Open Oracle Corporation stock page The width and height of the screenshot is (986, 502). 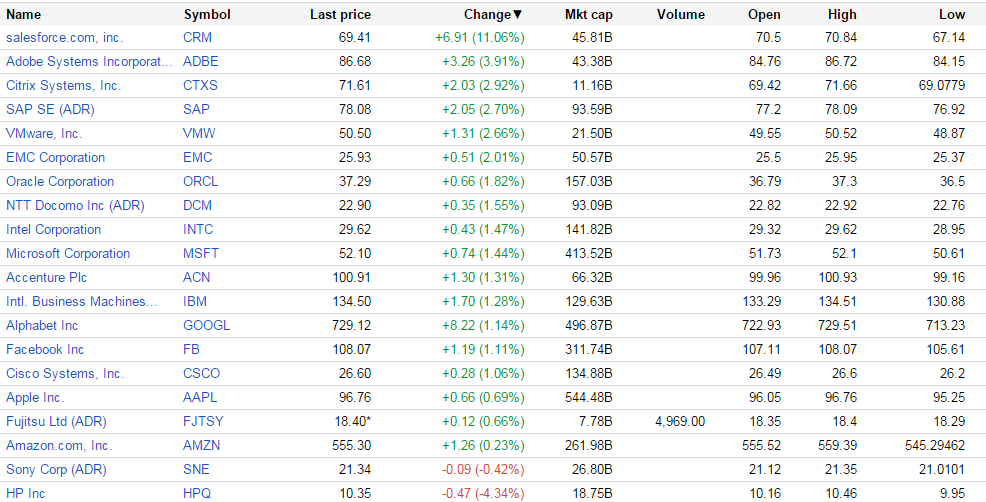pyautogui.click(x=60, y=181)
